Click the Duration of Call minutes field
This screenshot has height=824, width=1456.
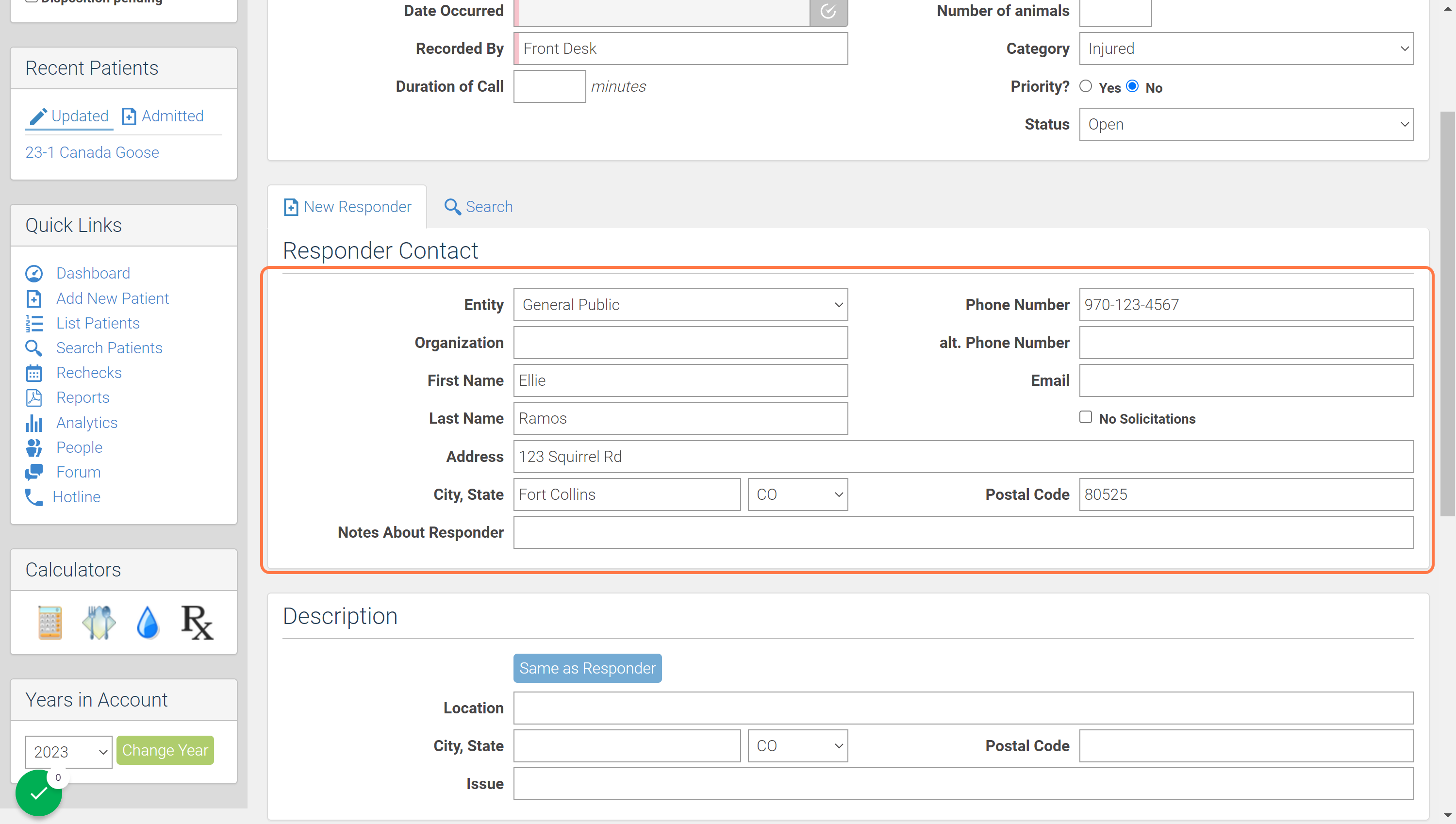coord(549,86)
